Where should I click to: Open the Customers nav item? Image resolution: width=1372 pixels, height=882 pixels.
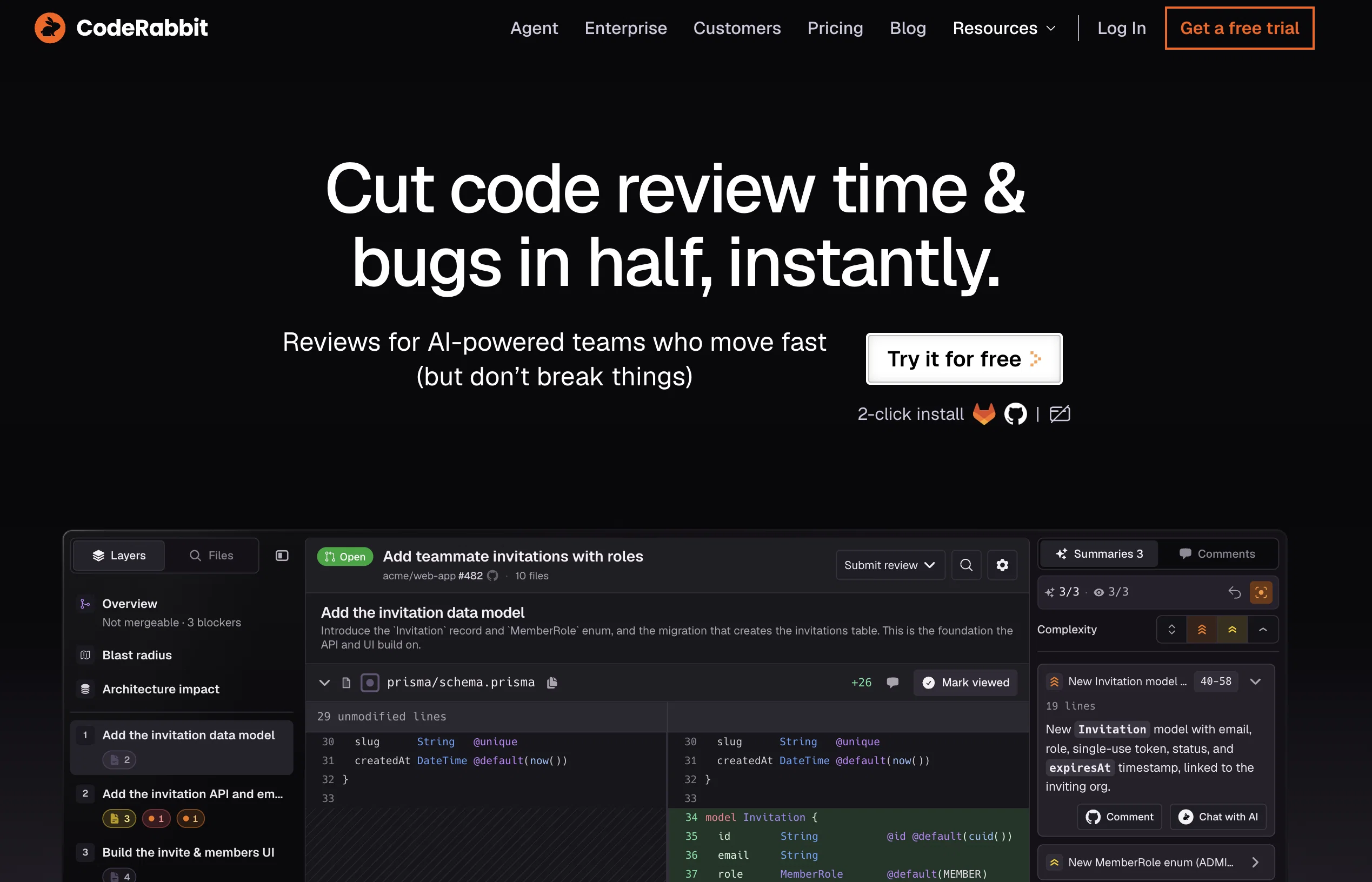pos(737,28)
